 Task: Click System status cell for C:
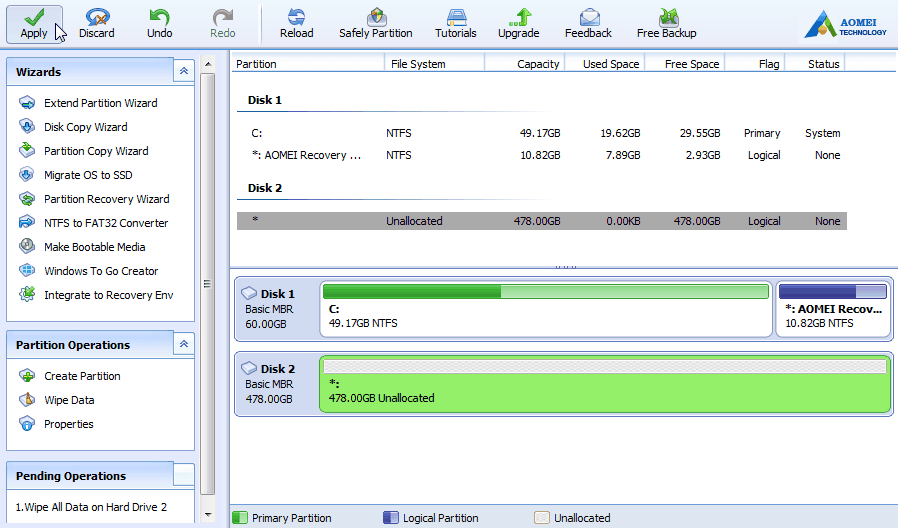[x=822, y=133]
